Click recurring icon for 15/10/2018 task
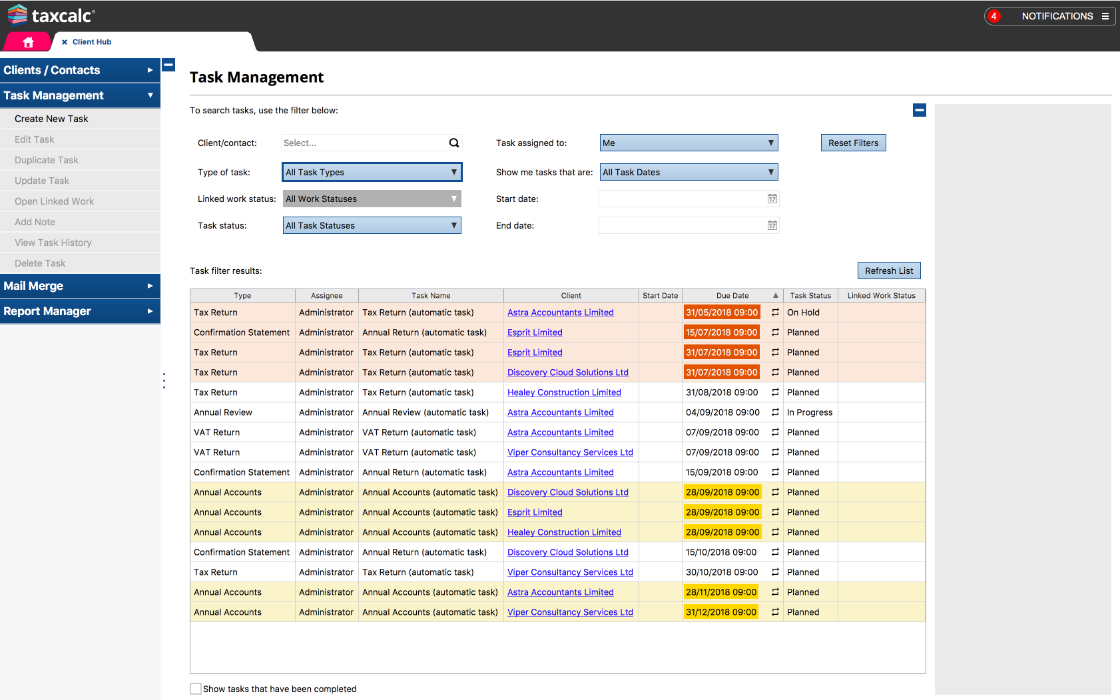The image size is (1120, 700). click(x=775, y=552)
